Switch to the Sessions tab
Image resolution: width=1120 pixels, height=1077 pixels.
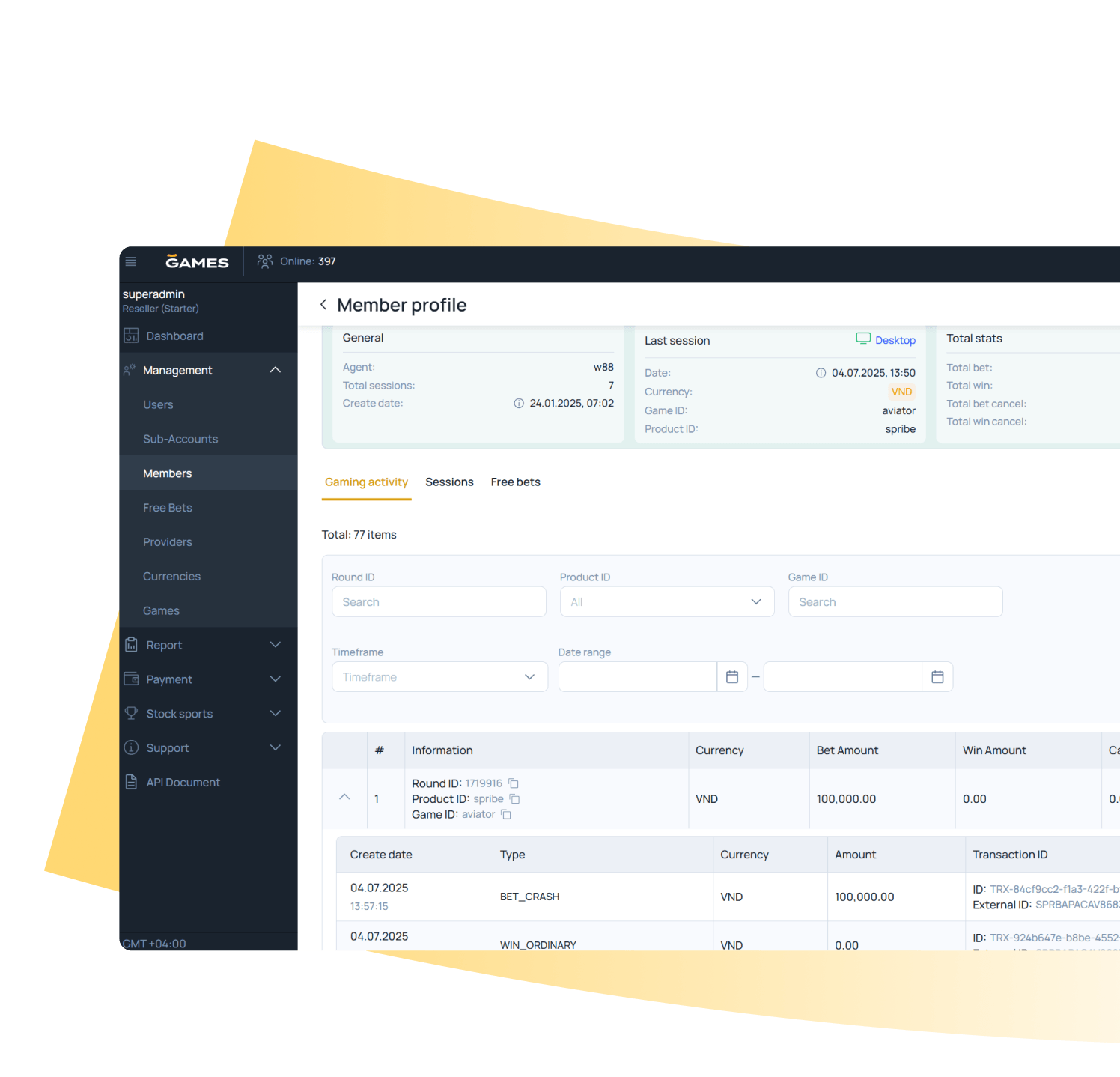pyautogui.click(x=449, y=482)
